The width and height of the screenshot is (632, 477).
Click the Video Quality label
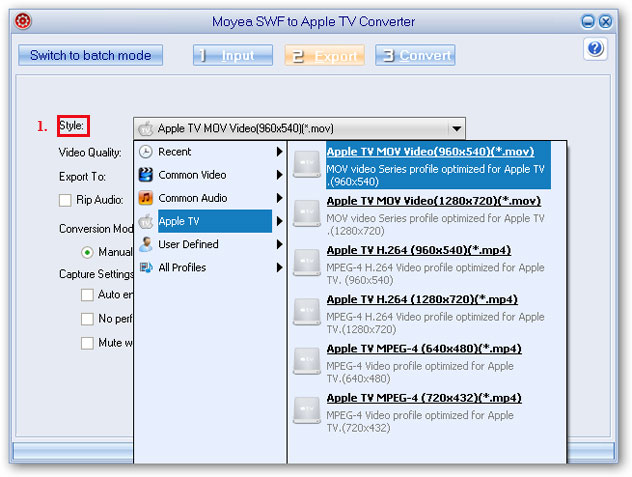coord(90,152)
